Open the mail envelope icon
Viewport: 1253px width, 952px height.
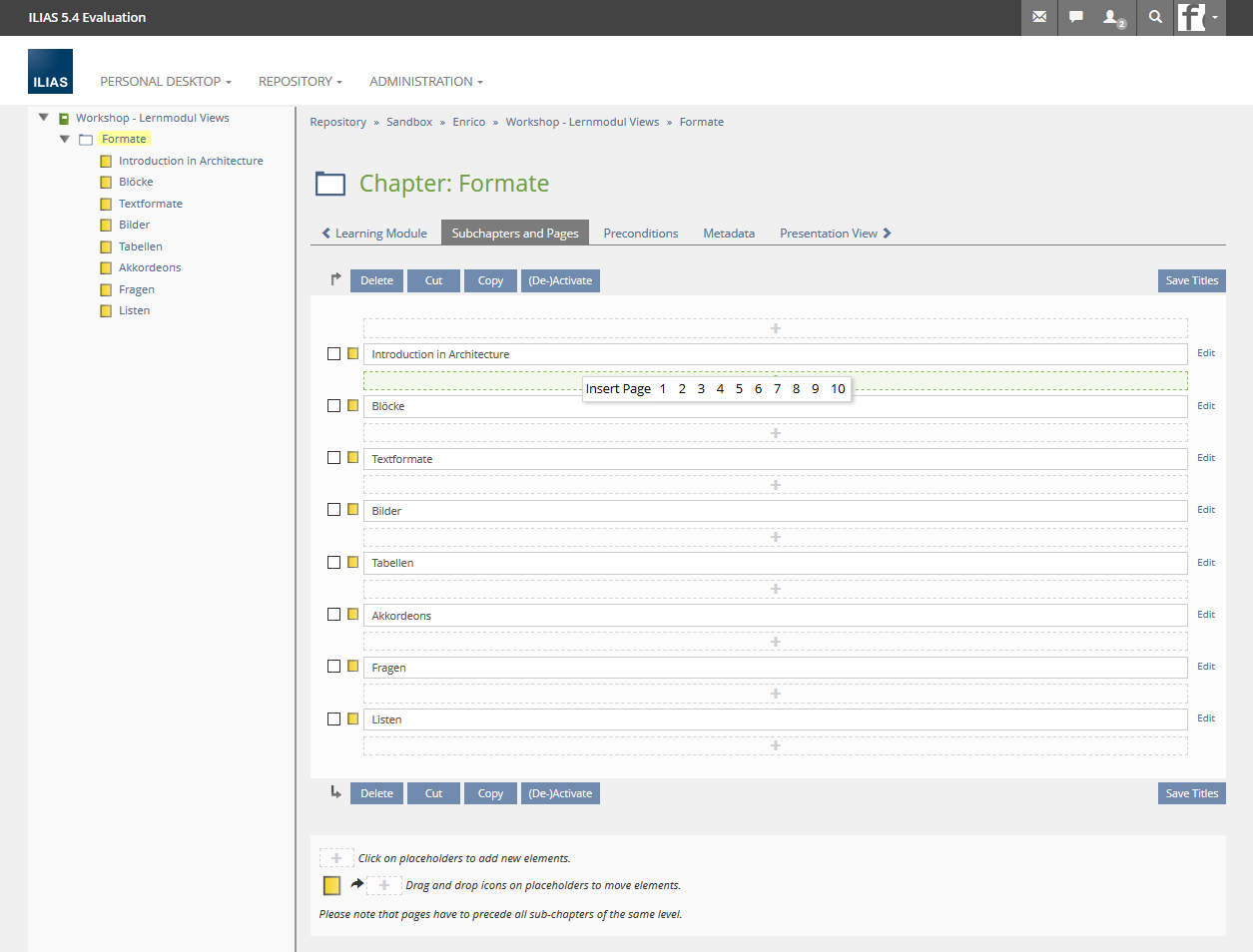pyautogui.click(x=1039, y=17)
